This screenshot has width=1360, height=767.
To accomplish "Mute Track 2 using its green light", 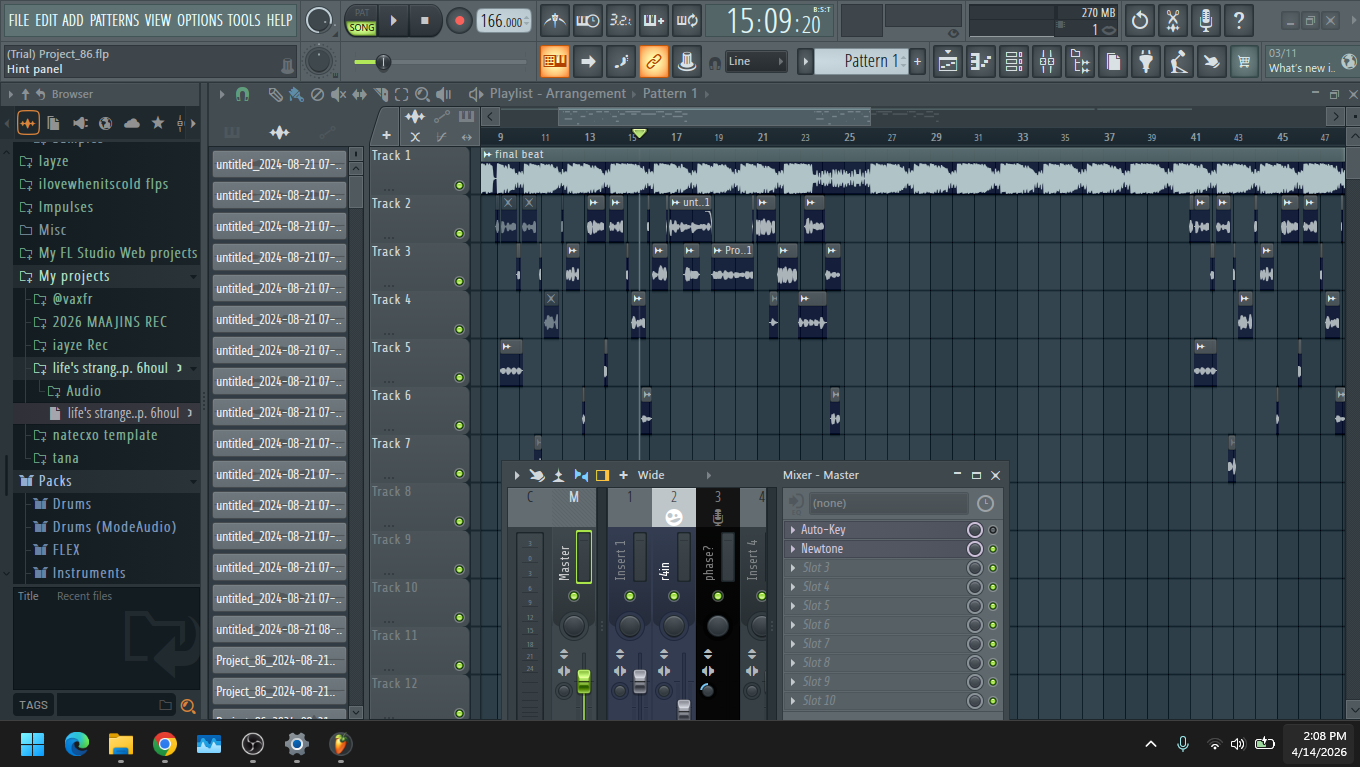I will [459, 234].
